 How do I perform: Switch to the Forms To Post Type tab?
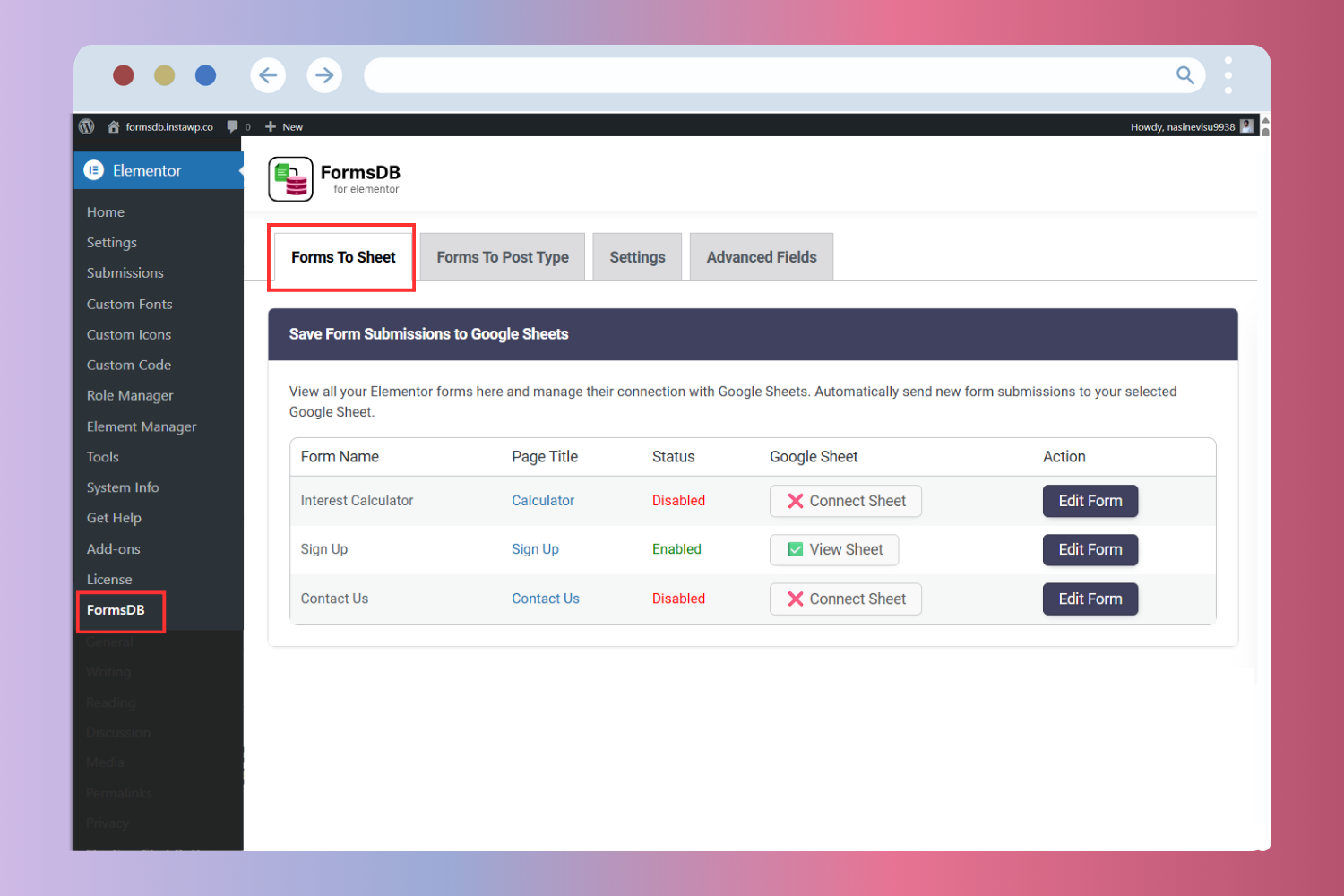(502, 256)
